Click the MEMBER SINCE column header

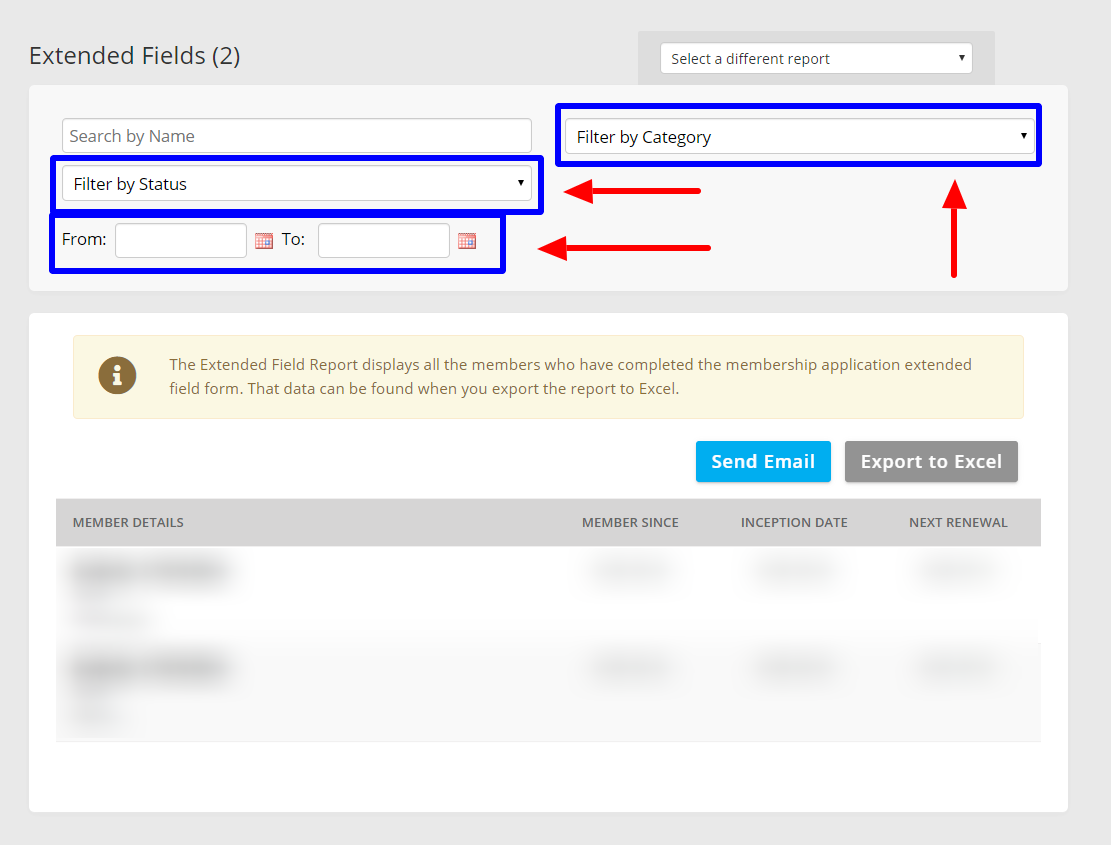(630, 522)
